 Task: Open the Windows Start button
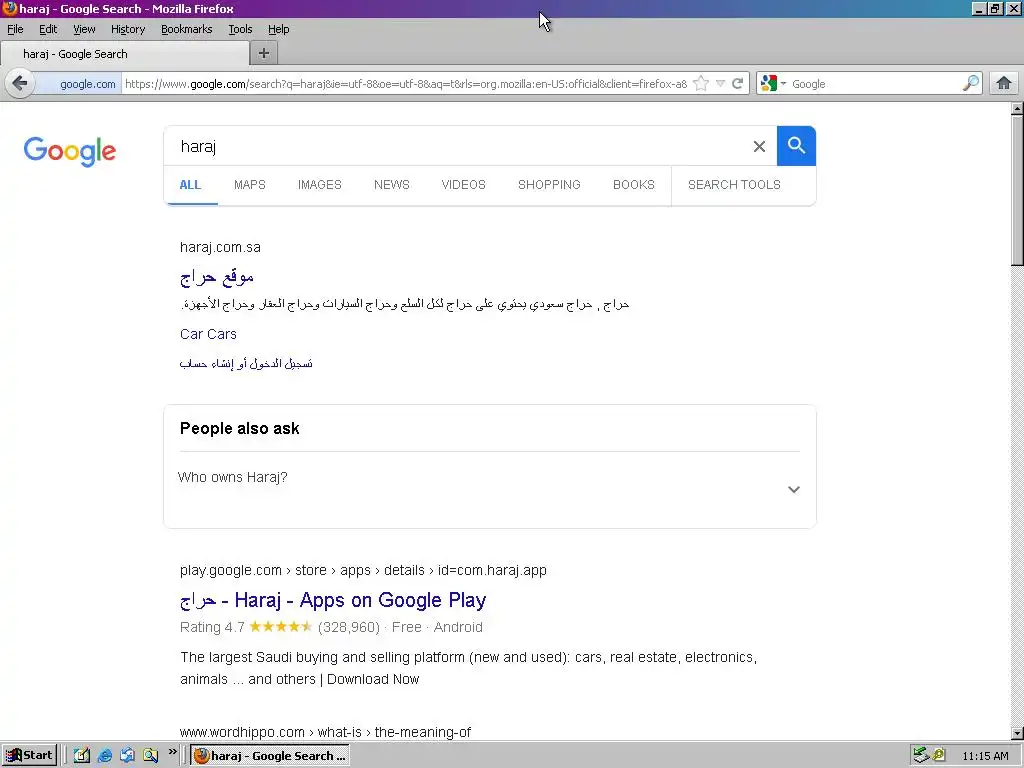29,756
